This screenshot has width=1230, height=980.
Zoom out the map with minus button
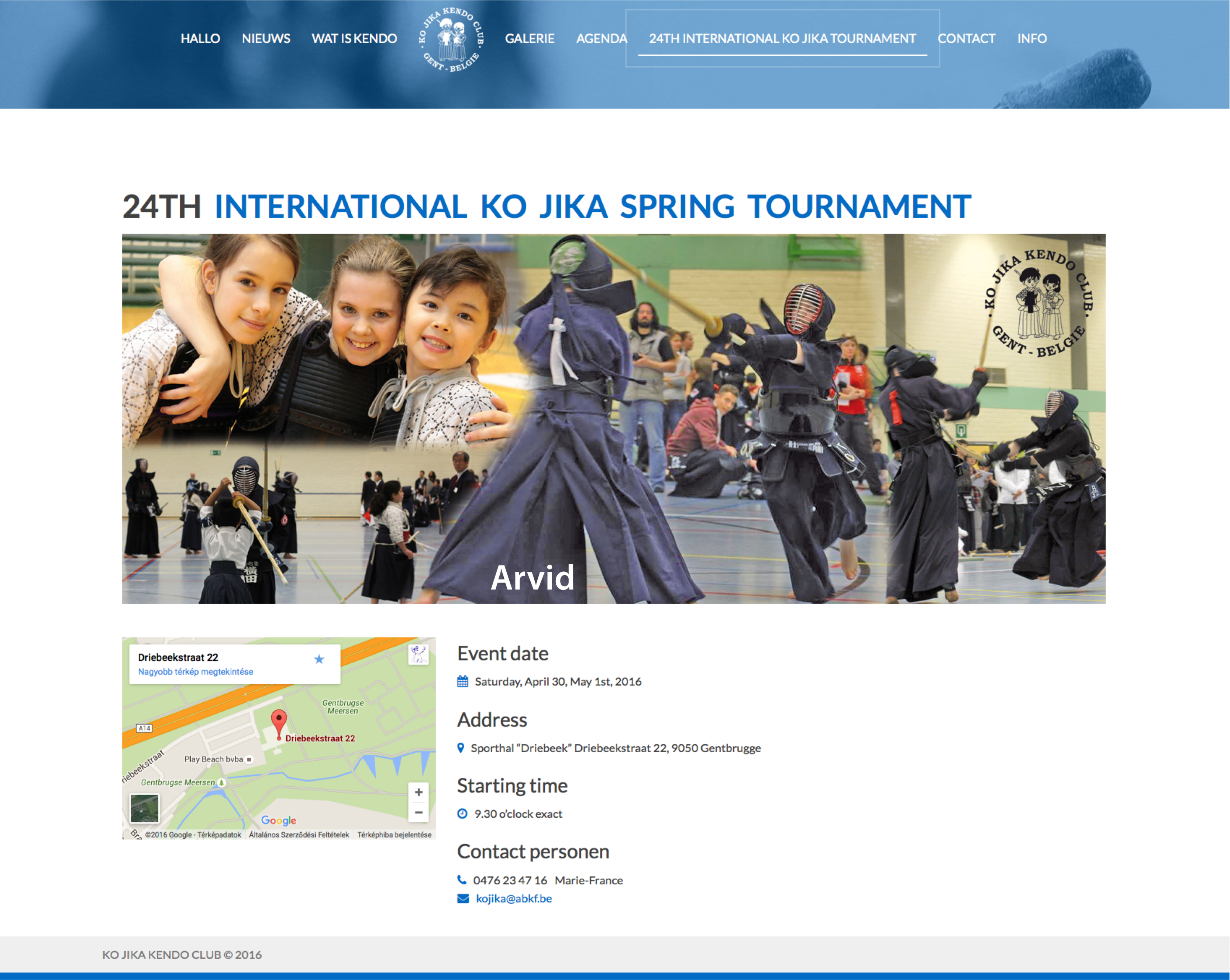pos(418,812)
